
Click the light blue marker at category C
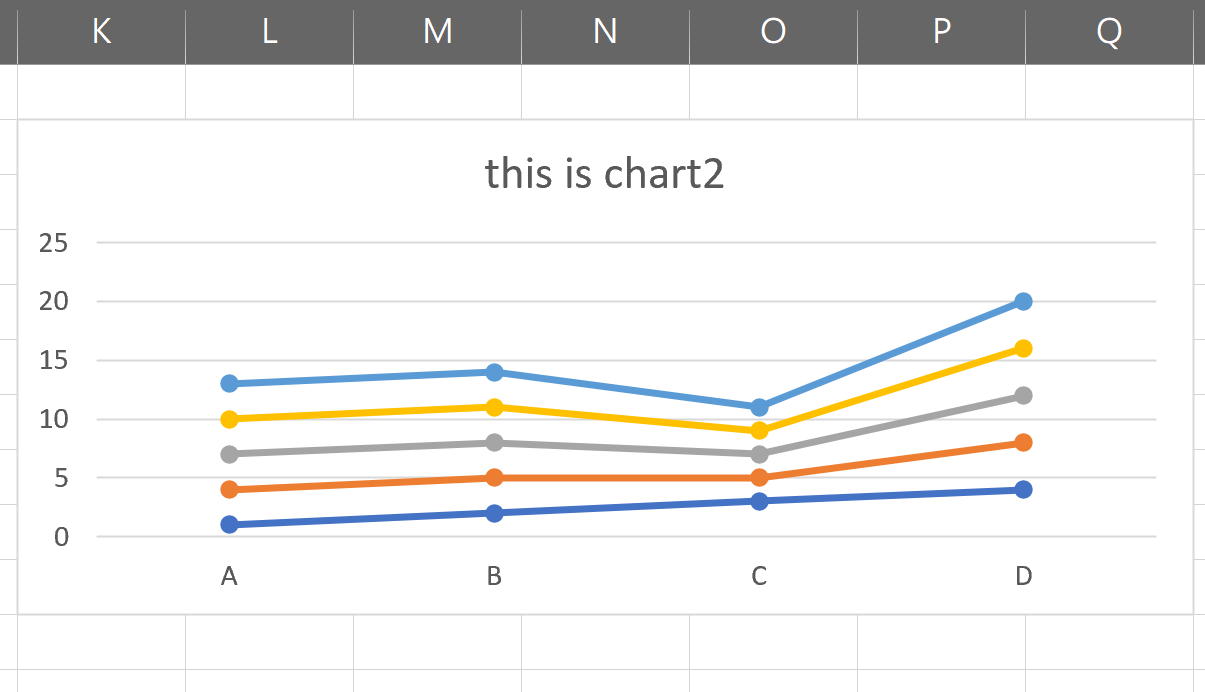coord(759,407)
